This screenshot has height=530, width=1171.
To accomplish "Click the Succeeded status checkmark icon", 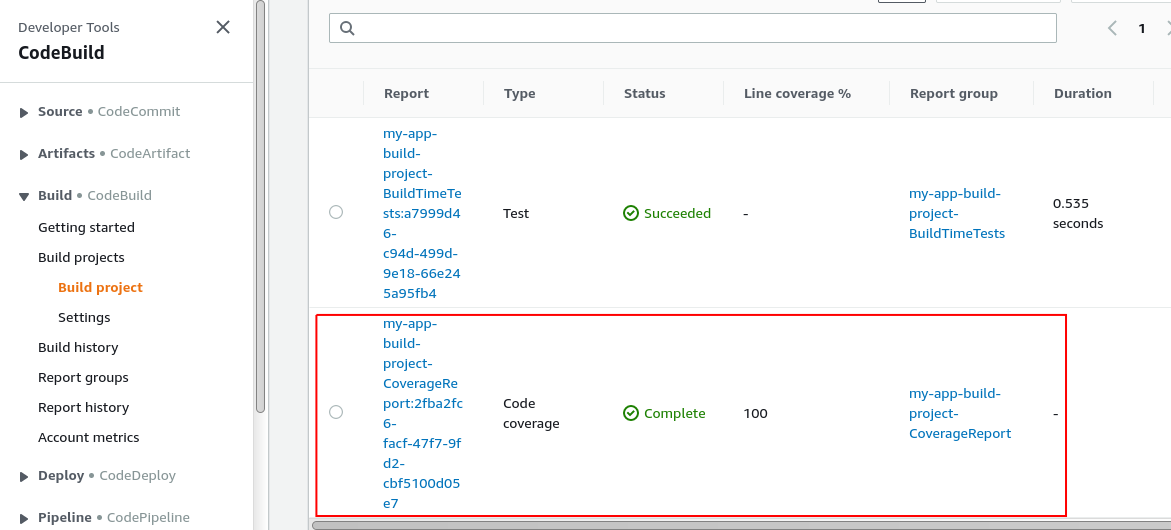I will (631, 213).
